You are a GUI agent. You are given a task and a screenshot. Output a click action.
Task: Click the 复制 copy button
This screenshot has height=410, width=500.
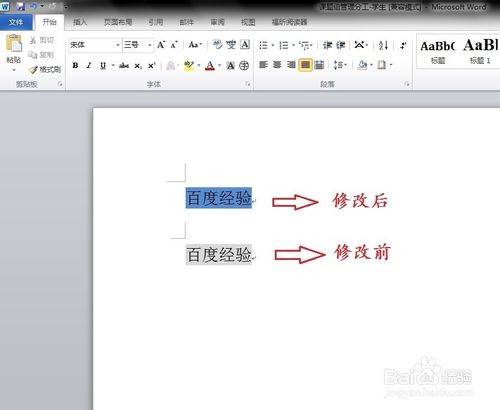[x=42, y=55]
